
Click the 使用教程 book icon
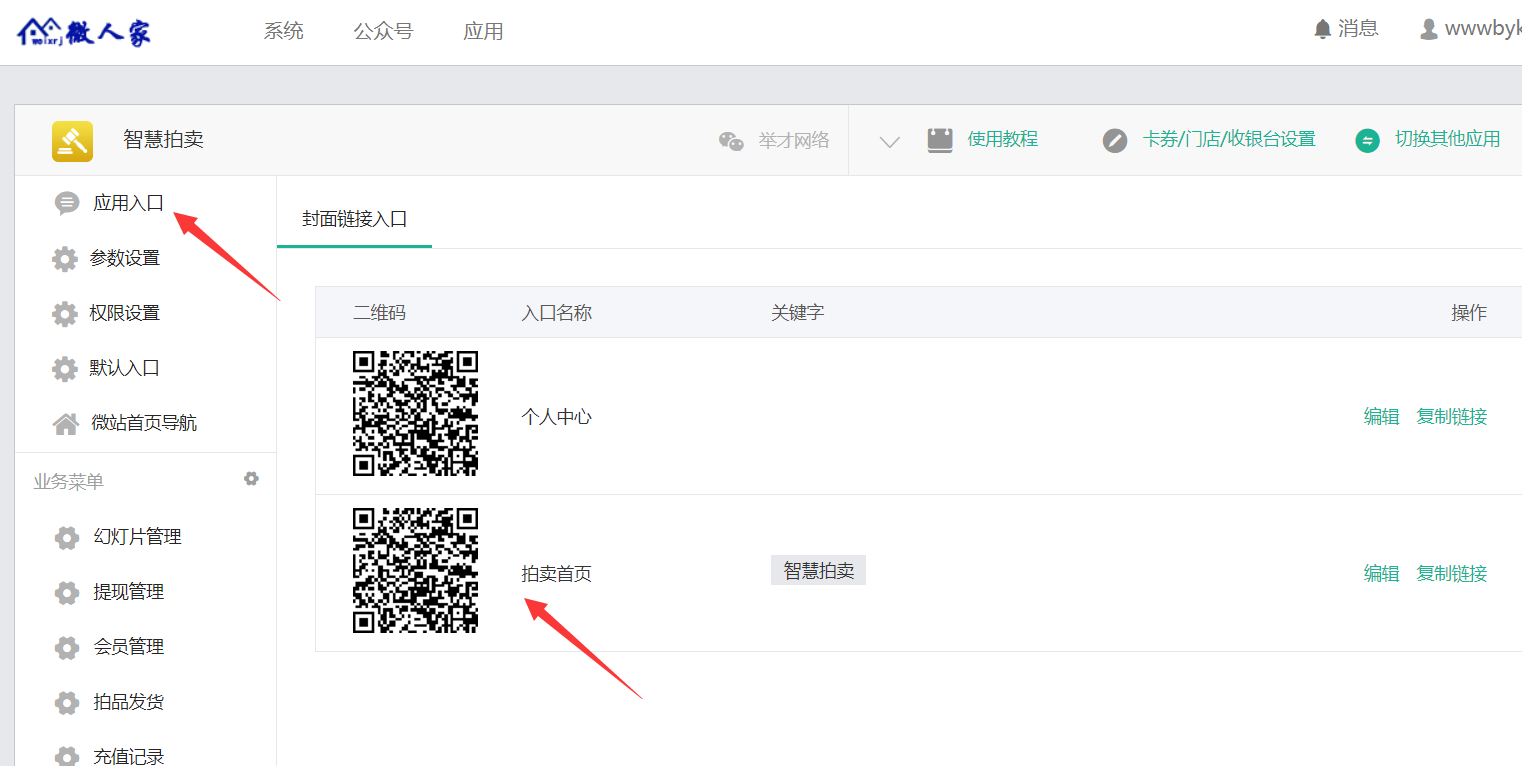click(x=940, y=140)
